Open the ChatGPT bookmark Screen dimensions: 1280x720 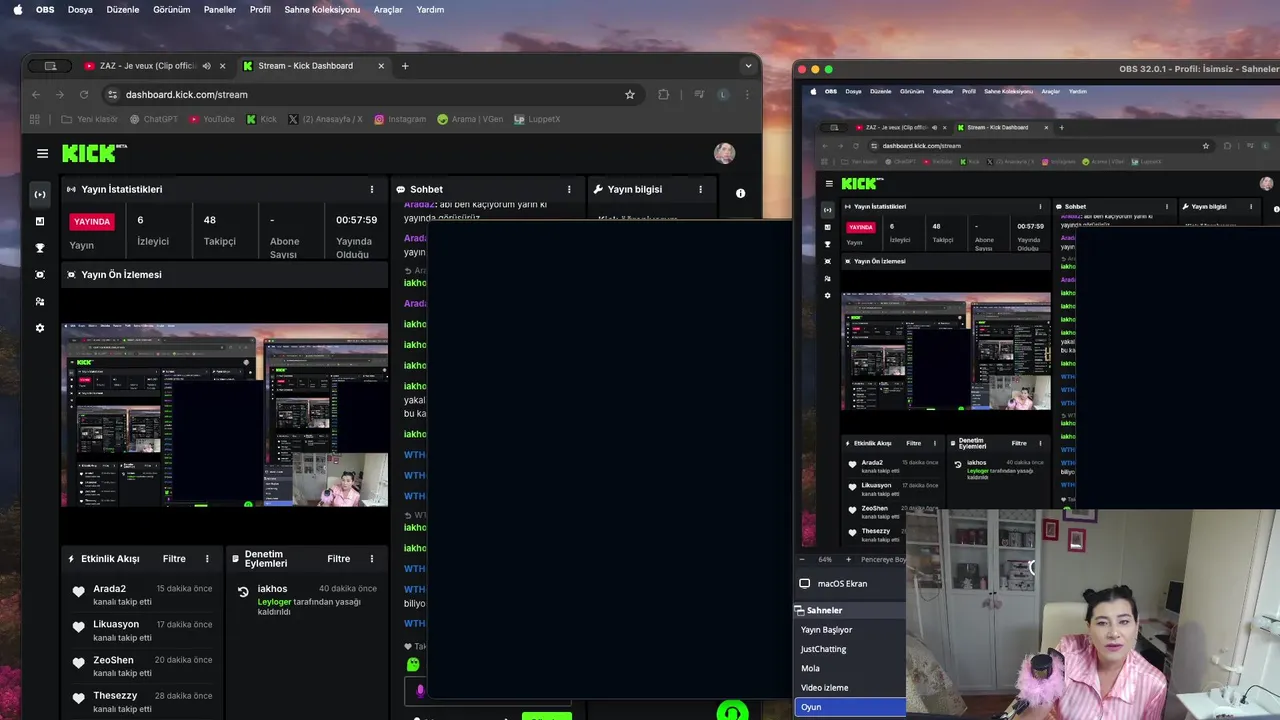(x=153, y=119)
